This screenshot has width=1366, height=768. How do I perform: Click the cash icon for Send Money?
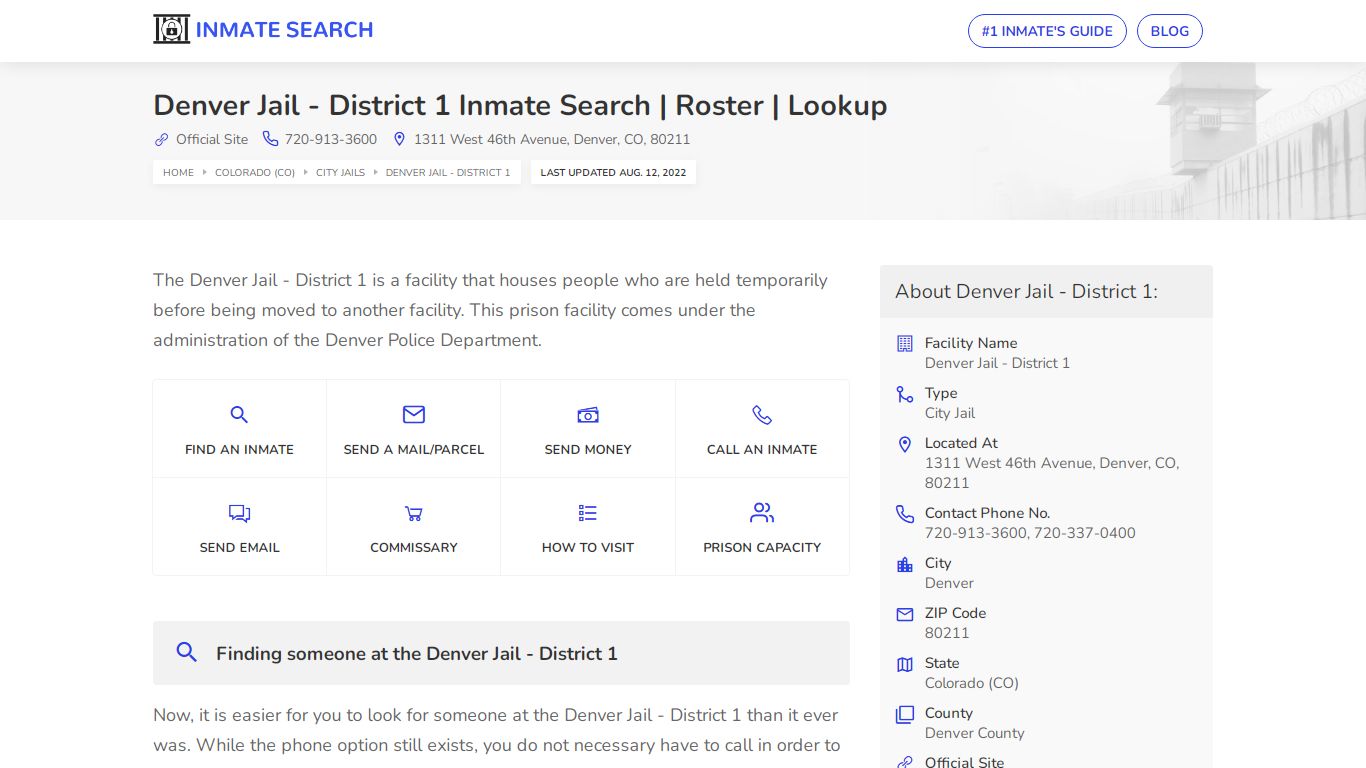[x=588, y=414]
